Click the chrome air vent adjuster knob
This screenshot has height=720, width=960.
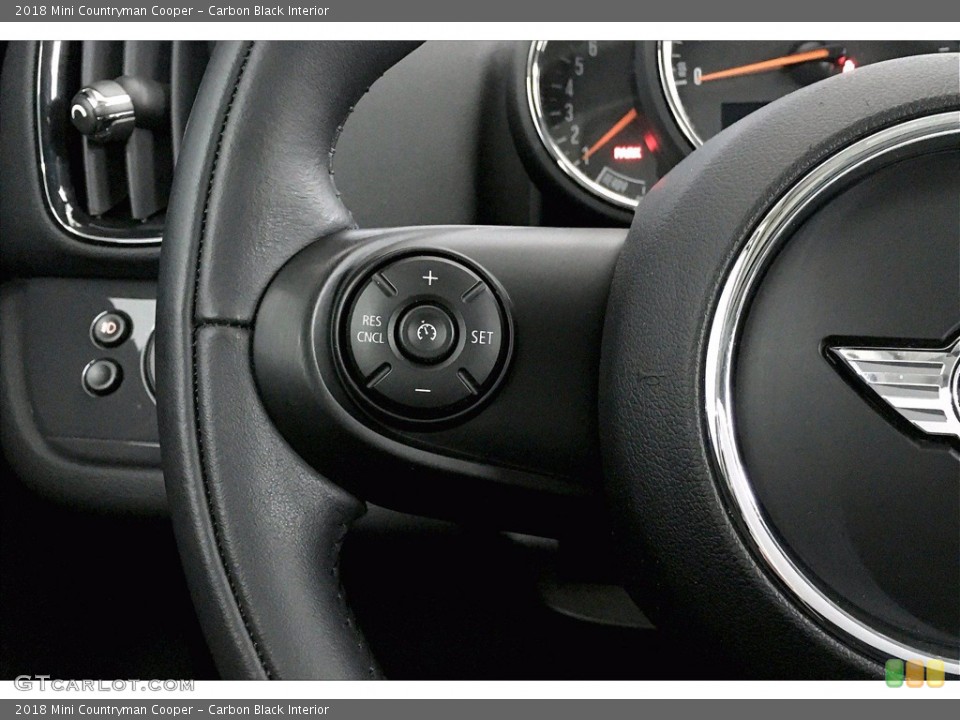[103, 111]
